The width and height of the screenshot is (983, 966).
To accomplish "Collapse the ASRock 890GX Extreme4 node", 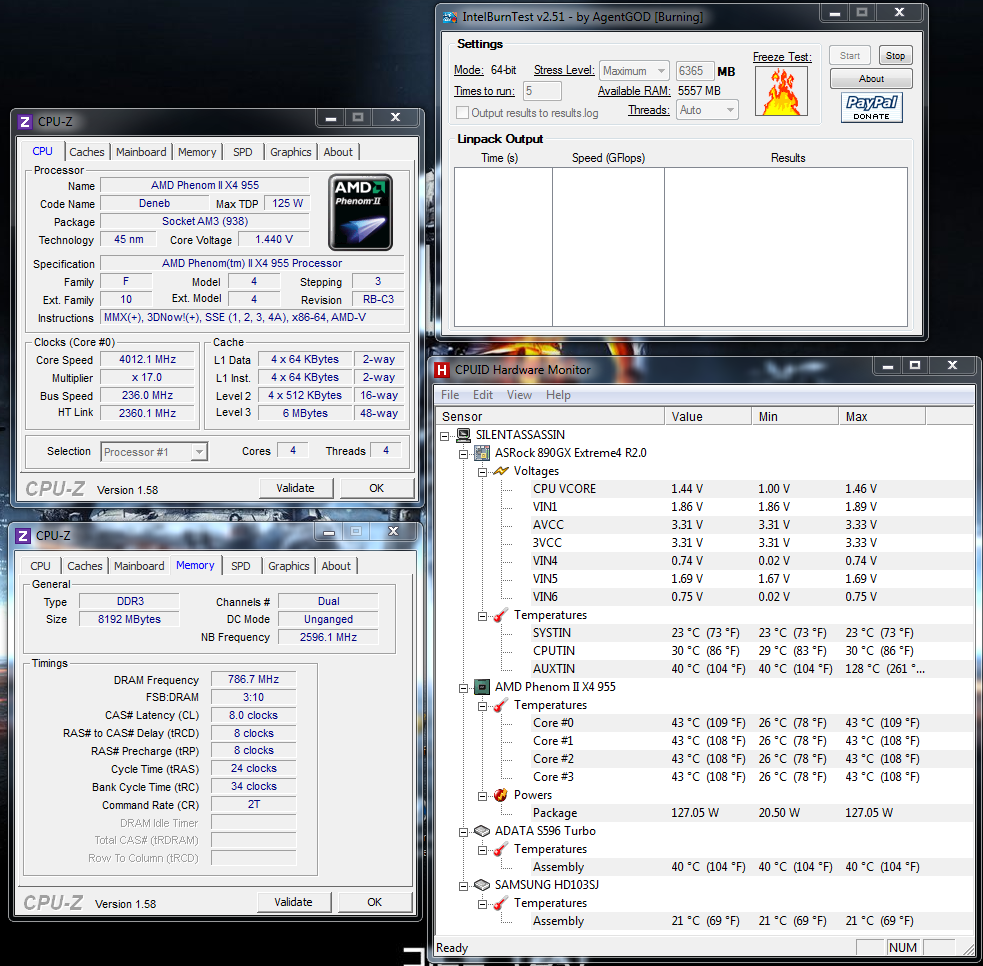I will point(463,454).
